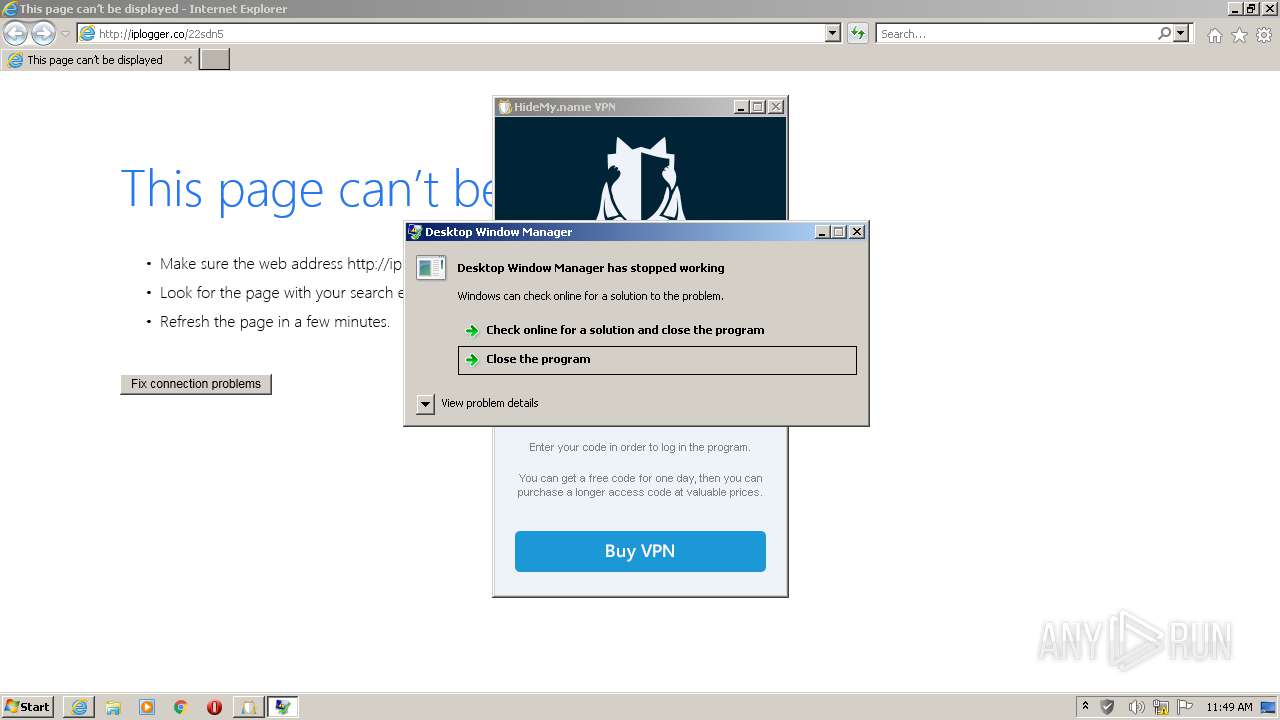Screen dimensions: 1280x720
Task: Close the Desktop Window Manager dialog
Action: tap(856, 232)
